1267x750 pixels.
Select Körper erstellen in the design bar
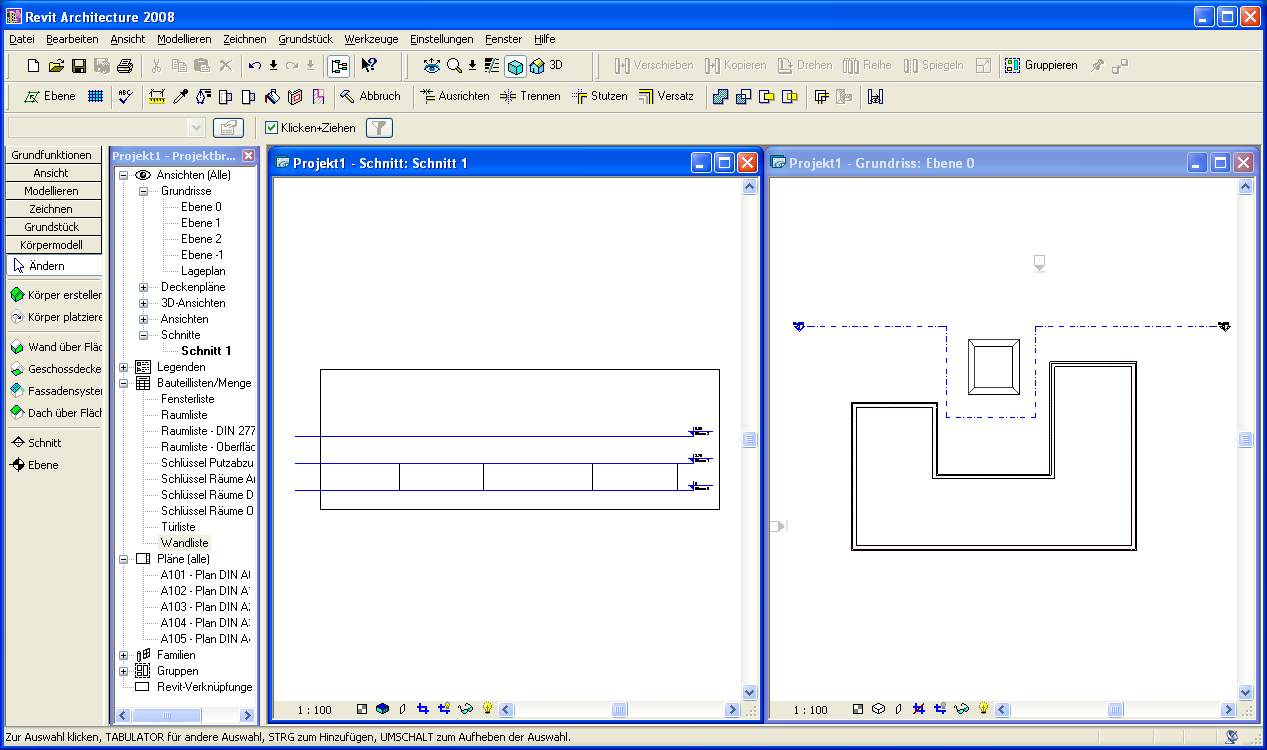click(57, 295)
